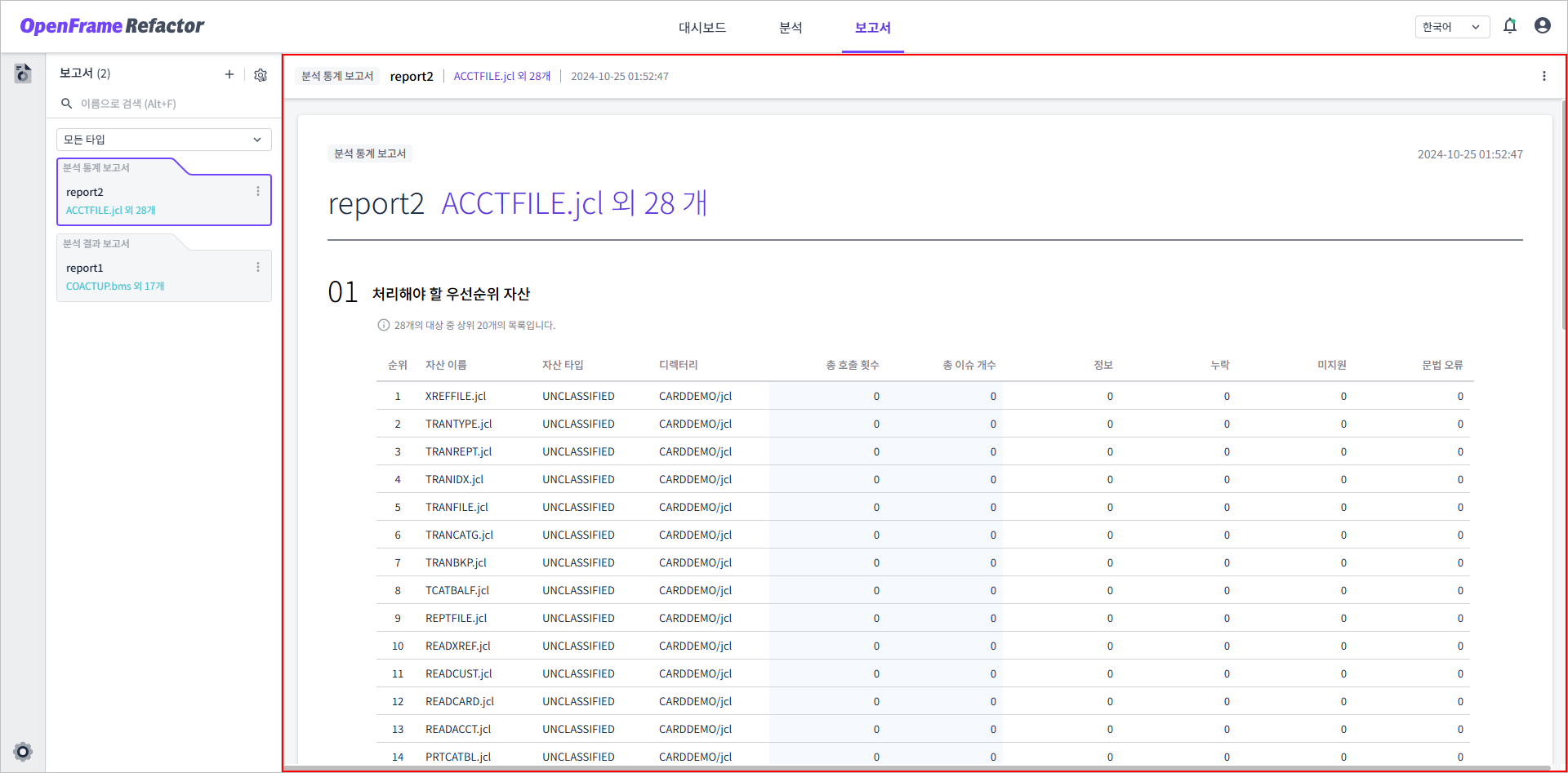Sort by 자산 타입 column header
The width and height of the screenshot is (1568, 773).
tap(563, 365)
